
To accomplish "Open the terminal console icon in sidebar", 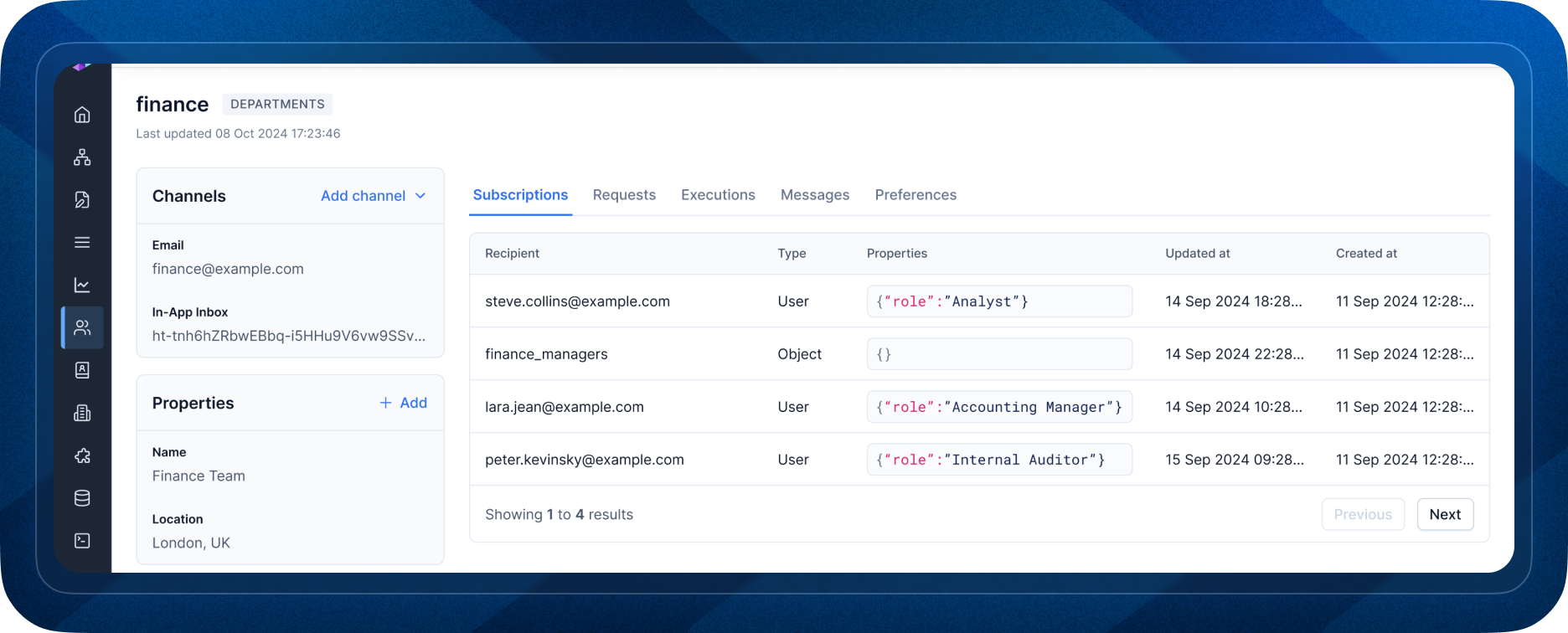I will pyautogui.click(x=82, y=541).
